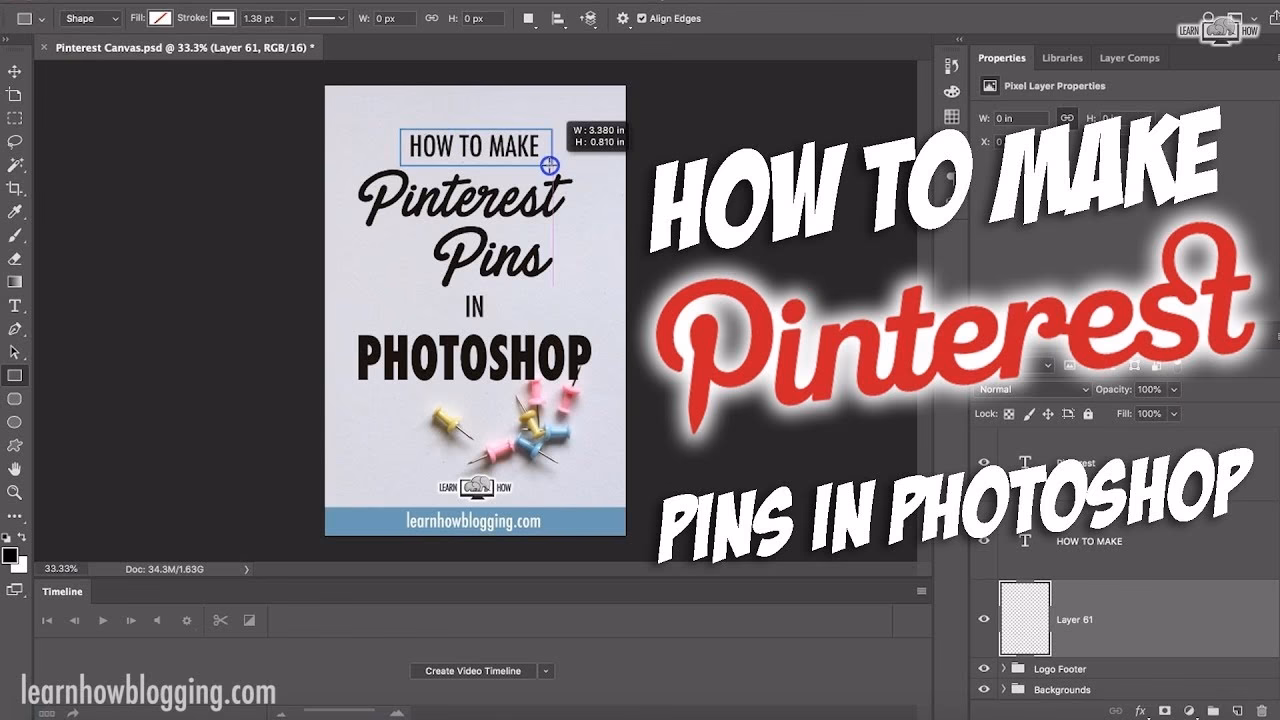Open the Opacity dropdown arrow
The width and height of the screenshot is (1280, 720).
pyautogui.click(x=1172, y=389)
